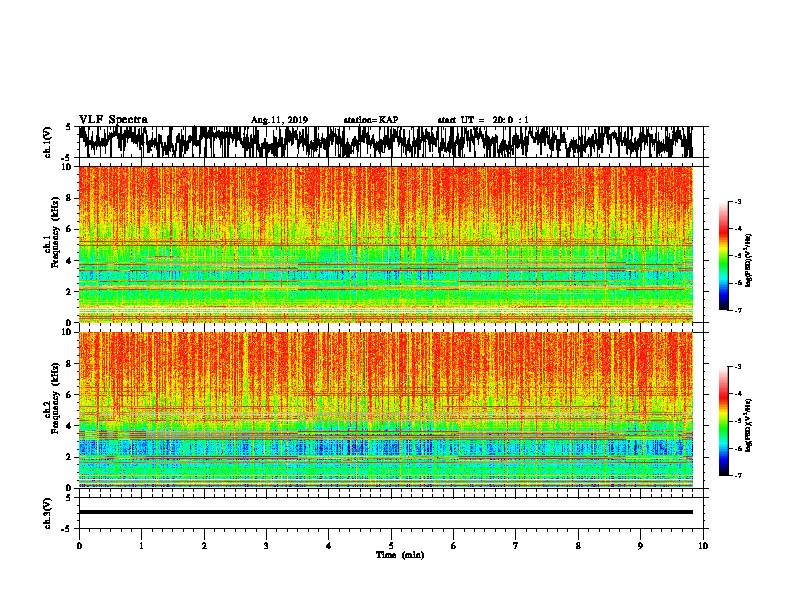Click the "station=KAP" label
The height and width of the screenshot is (612, 792).
[x=371, y=120]
